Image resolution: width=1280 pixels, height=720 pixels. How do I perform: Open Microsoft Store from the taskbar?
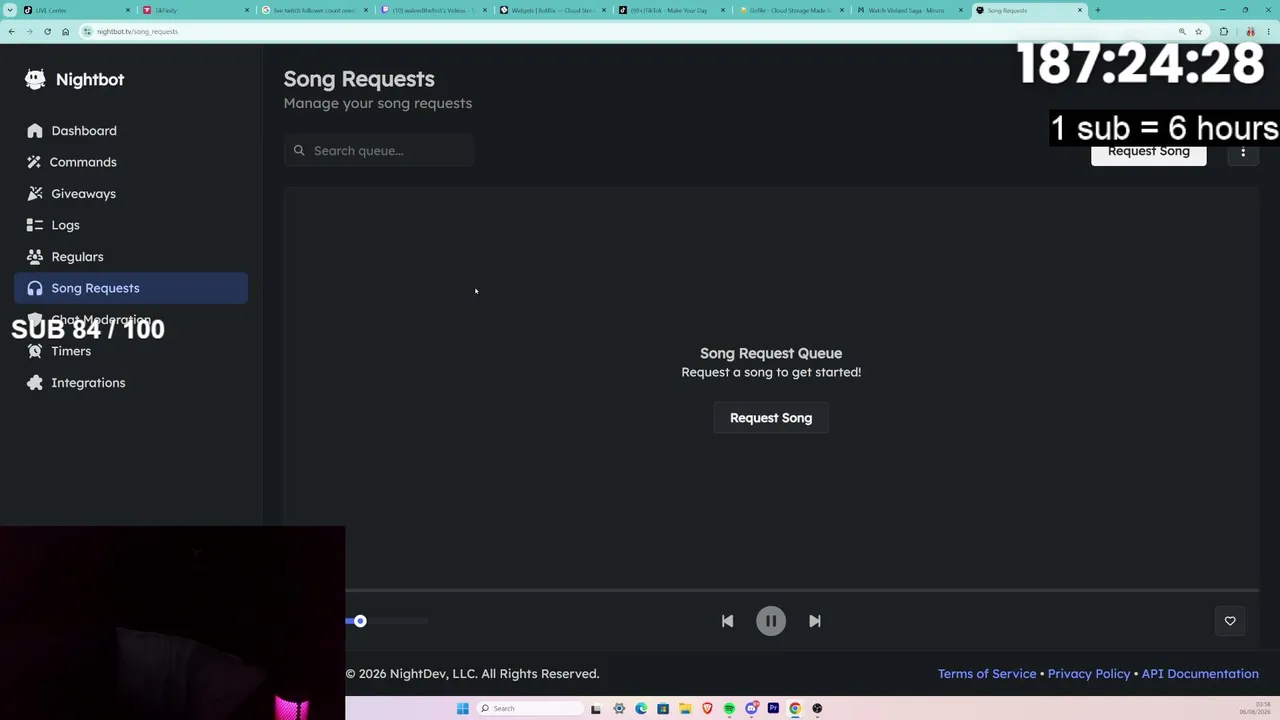(x=663, y=709)
